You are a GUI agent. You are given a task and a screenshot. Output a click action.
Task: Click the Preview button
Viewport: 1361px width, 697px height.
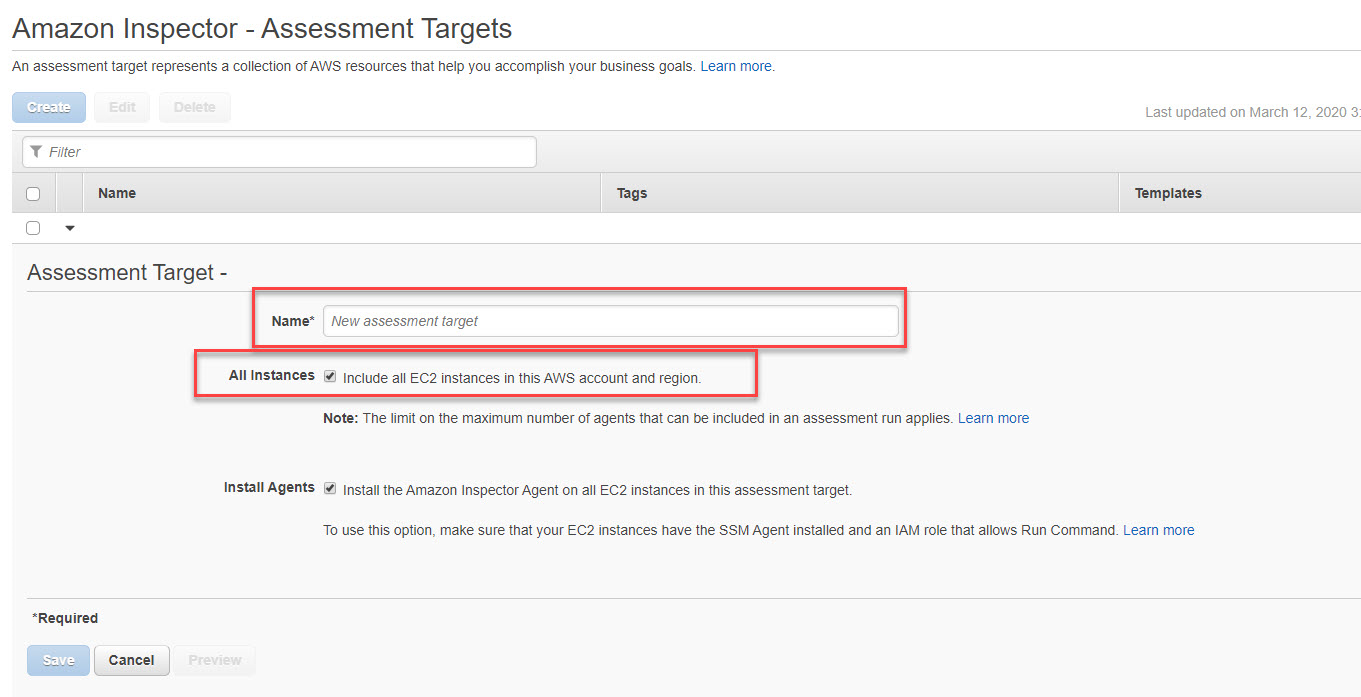pos(214,660)
